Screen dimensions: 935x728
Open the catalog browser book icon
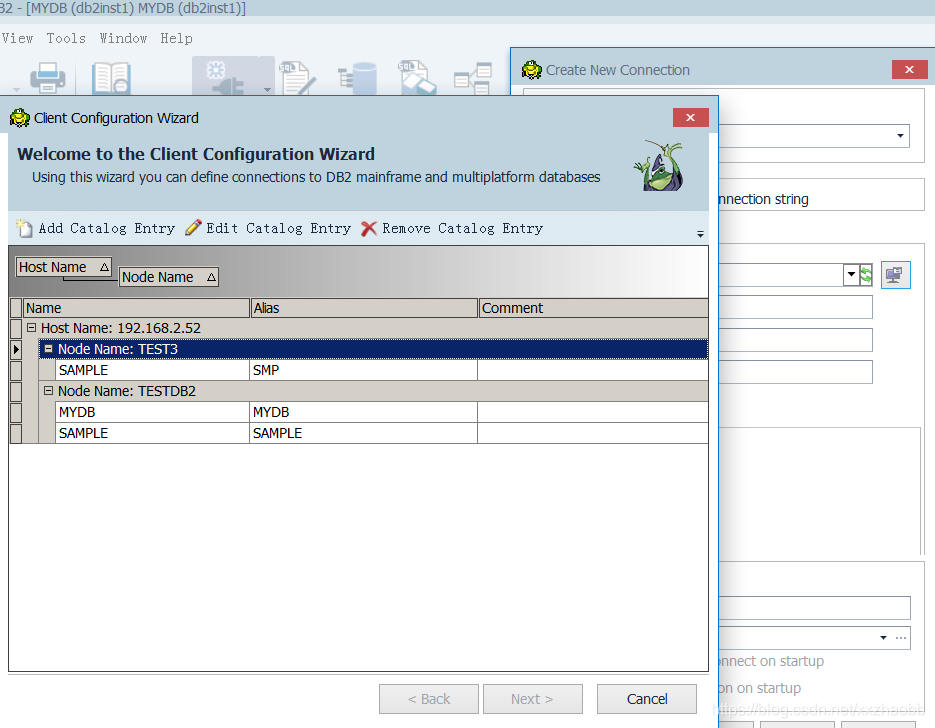click(110, 78)
